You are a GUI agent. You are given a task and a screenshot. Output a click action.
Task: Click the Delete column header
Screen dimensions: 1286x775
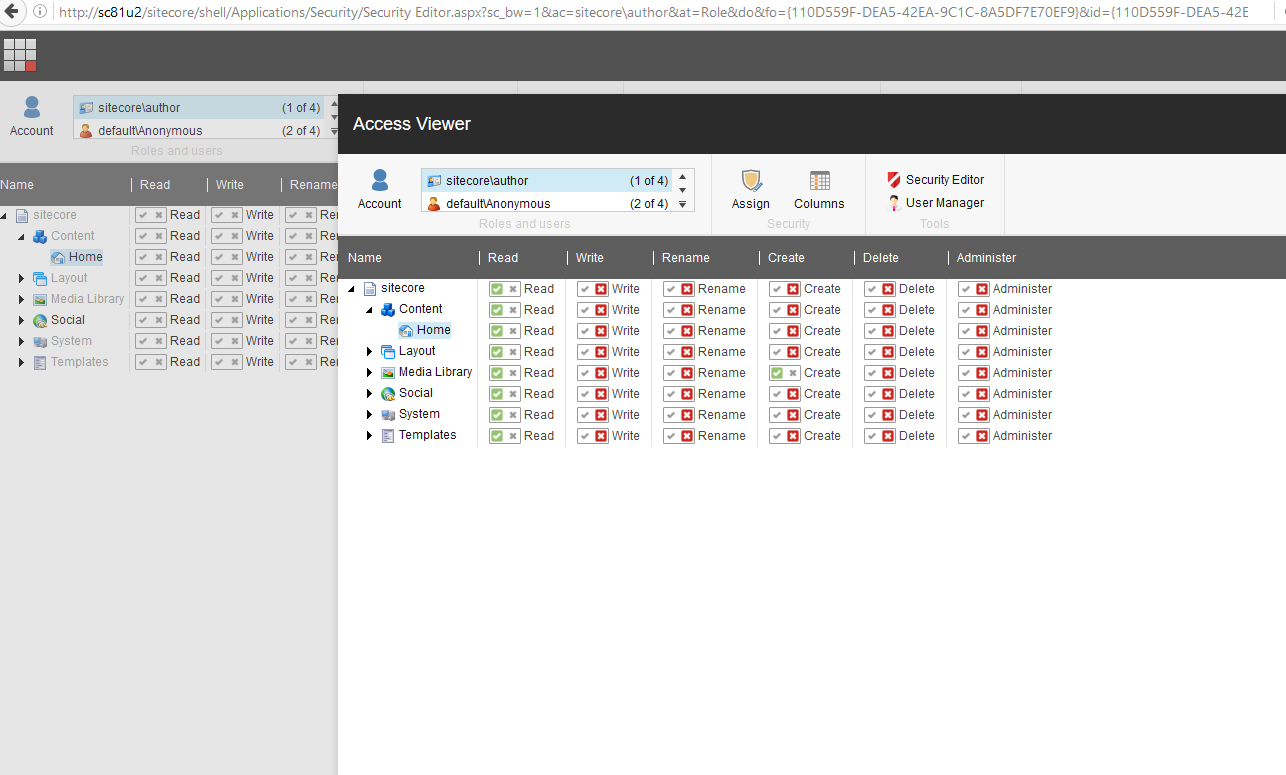(x=881, y=258)
